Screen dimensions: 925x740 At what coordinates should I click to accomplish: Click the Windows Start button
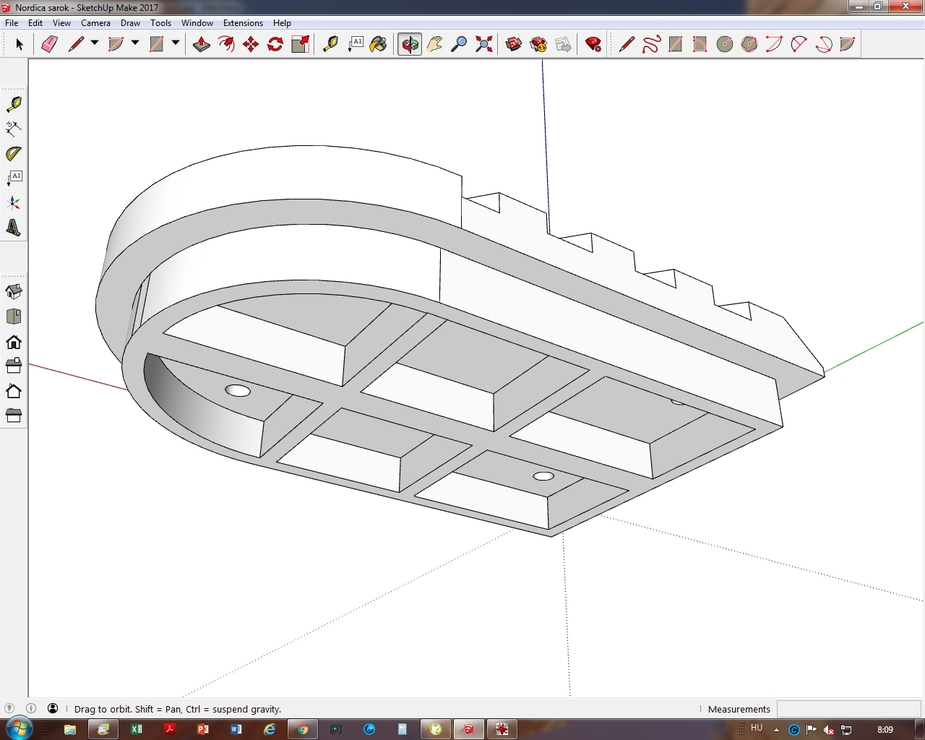tap(18, 729)
